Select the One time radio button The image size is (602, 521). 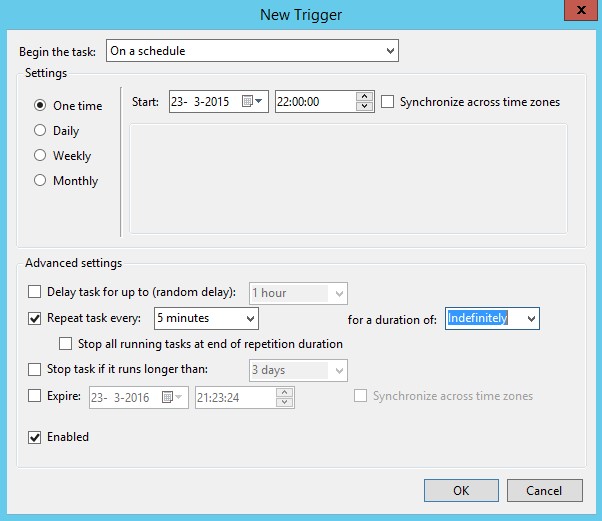click(x=41, y=105)
